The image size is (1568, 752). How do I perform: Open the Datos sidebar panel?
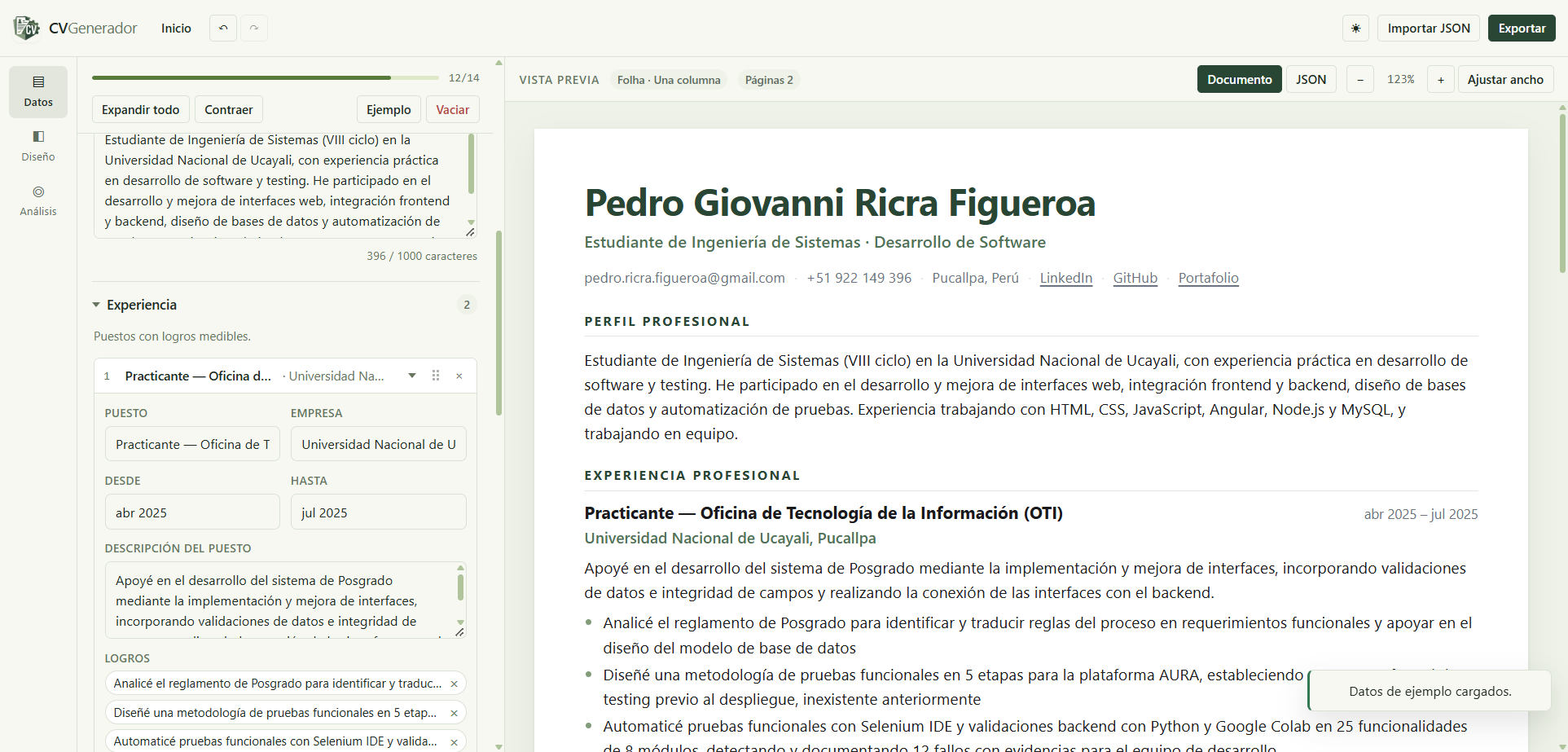click(x=38, y=91)
